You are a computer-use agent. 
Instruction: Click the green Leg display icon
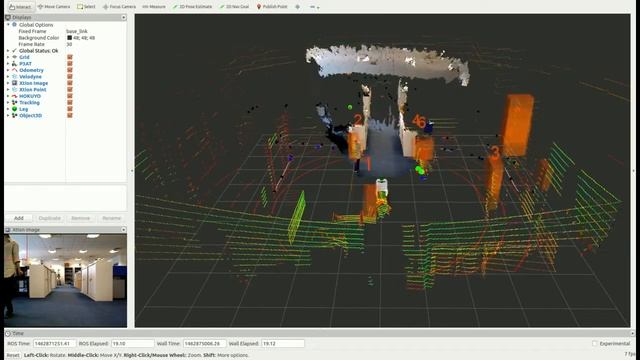click(x=15, y=109)
